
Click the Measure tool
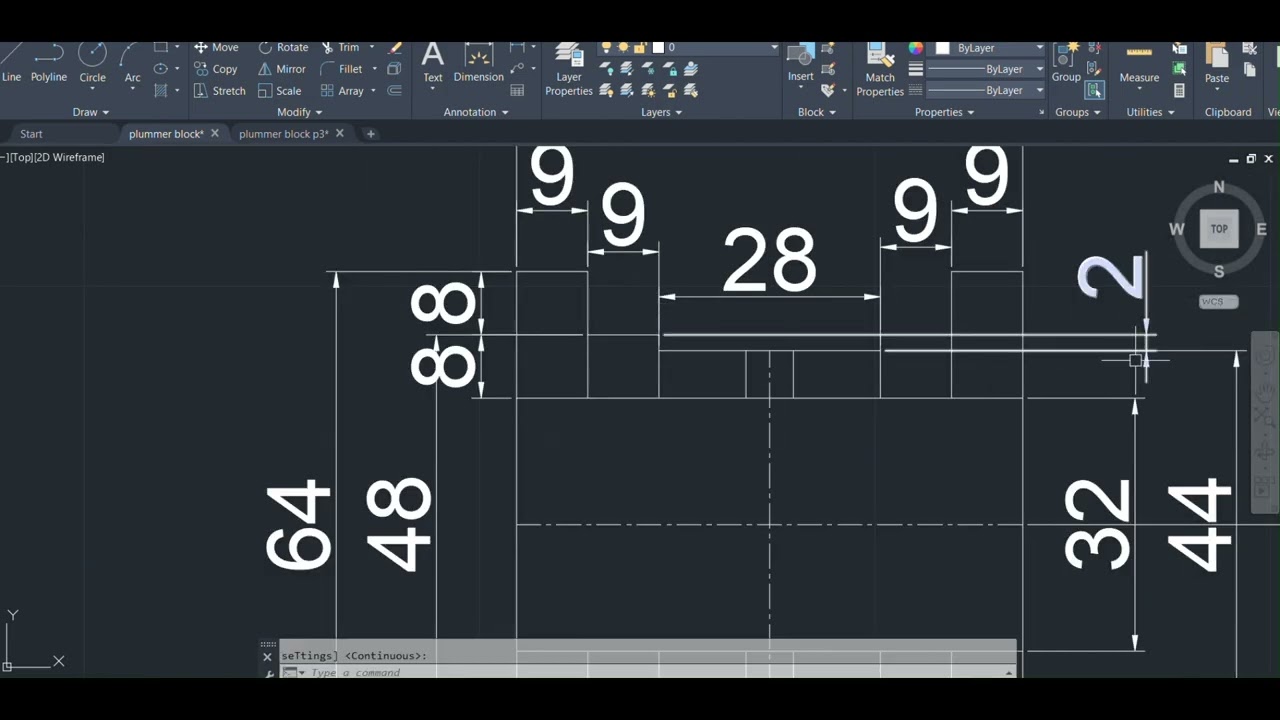[x=1139, y=64]
